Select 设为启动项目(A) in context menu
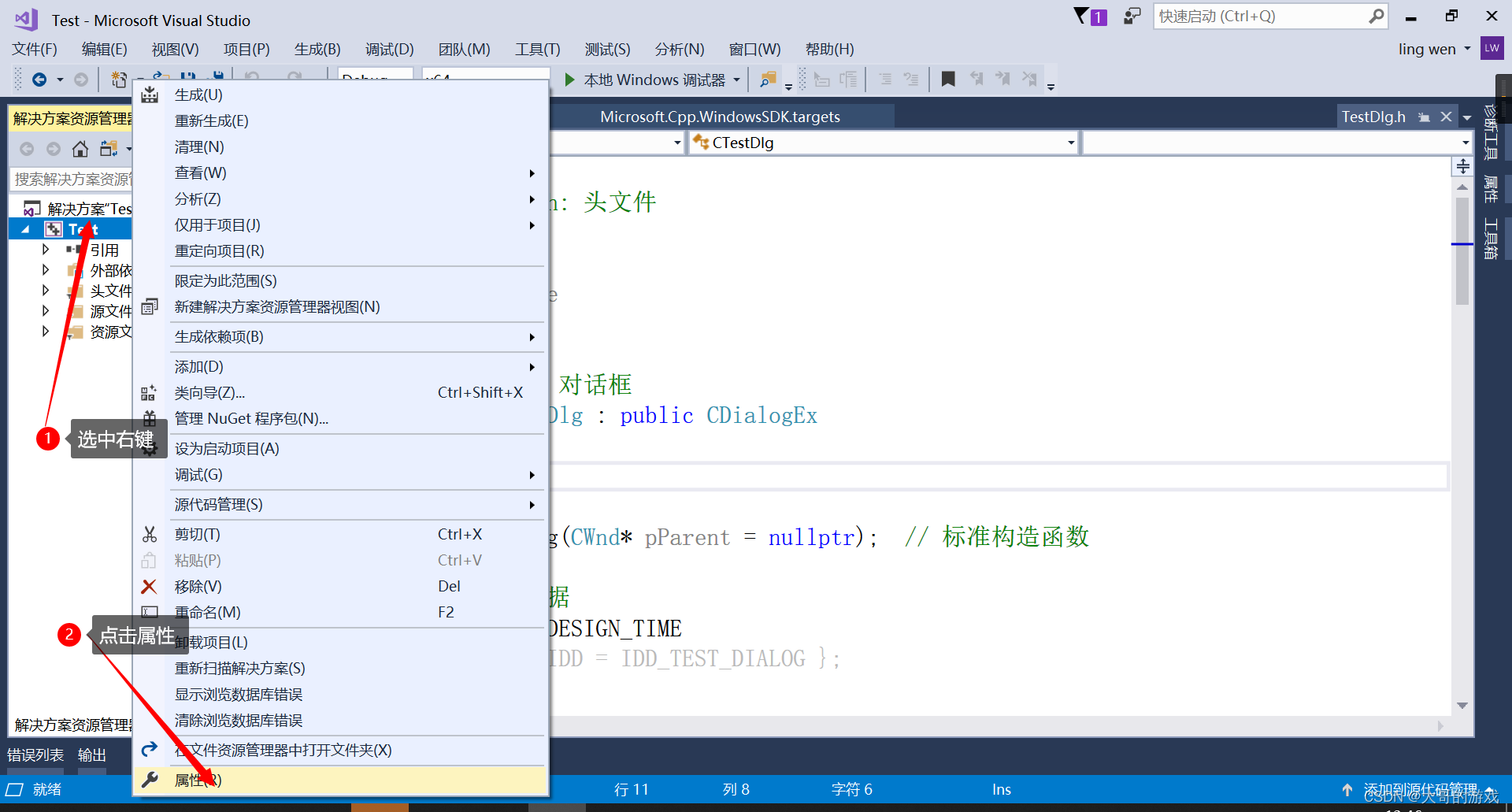The image size is (1512, 812). pos(340,449)
